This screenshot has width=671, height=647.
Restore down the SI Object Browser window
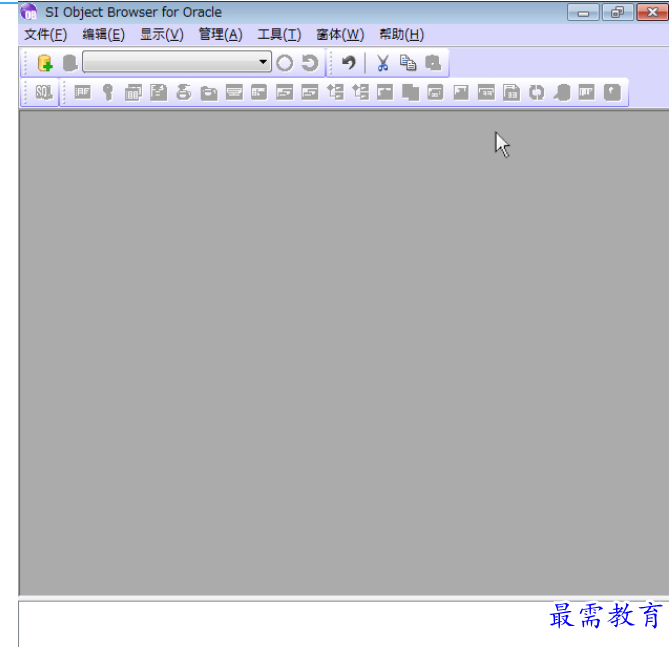[618, 12]
